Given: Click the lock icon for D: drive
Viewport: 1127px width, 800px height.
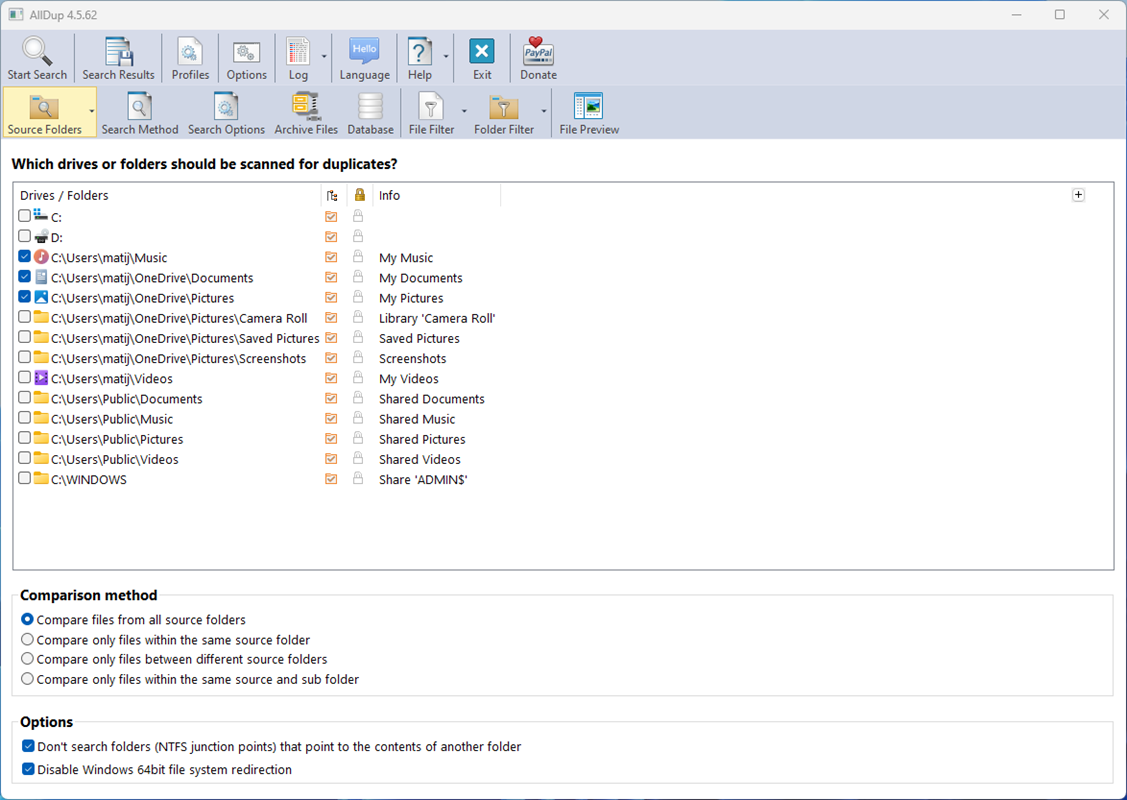Looking at the screenshot, I should tap(358, 236).
